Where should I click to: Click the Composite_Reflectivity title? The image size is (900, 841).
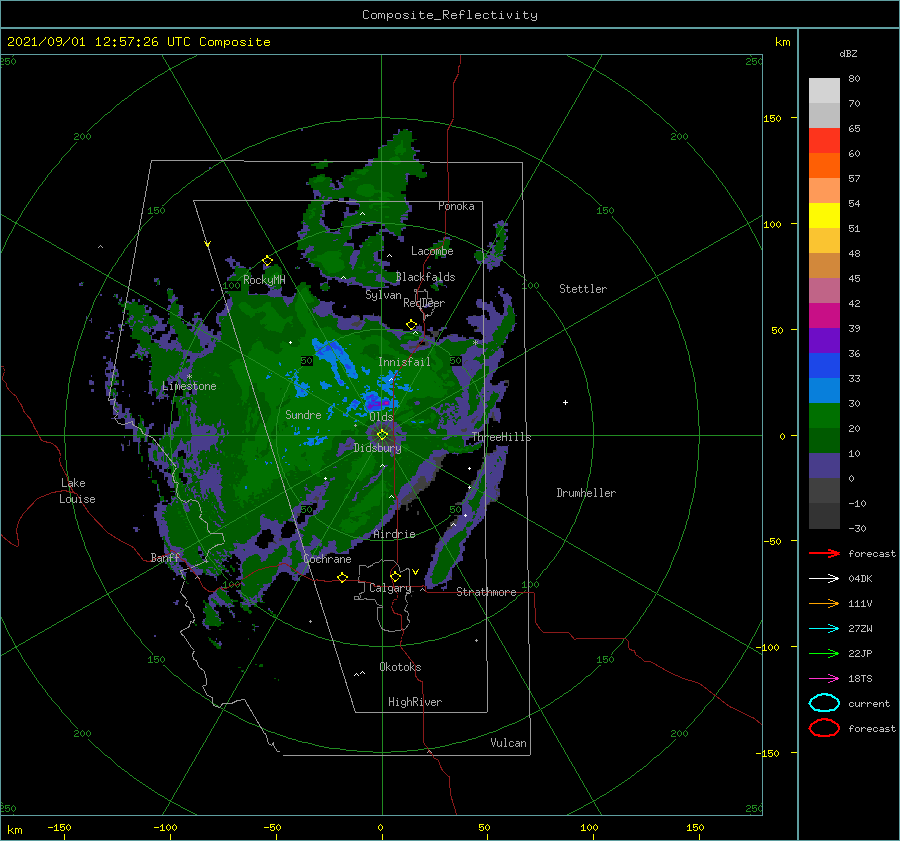(x=450, y=15)
